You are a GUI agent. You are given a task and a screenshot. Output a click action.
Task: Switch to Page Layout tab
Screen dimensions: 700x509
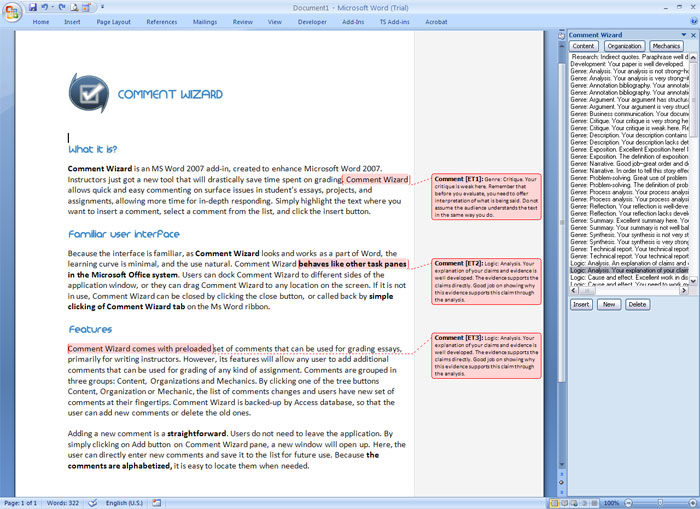[113, 22]
